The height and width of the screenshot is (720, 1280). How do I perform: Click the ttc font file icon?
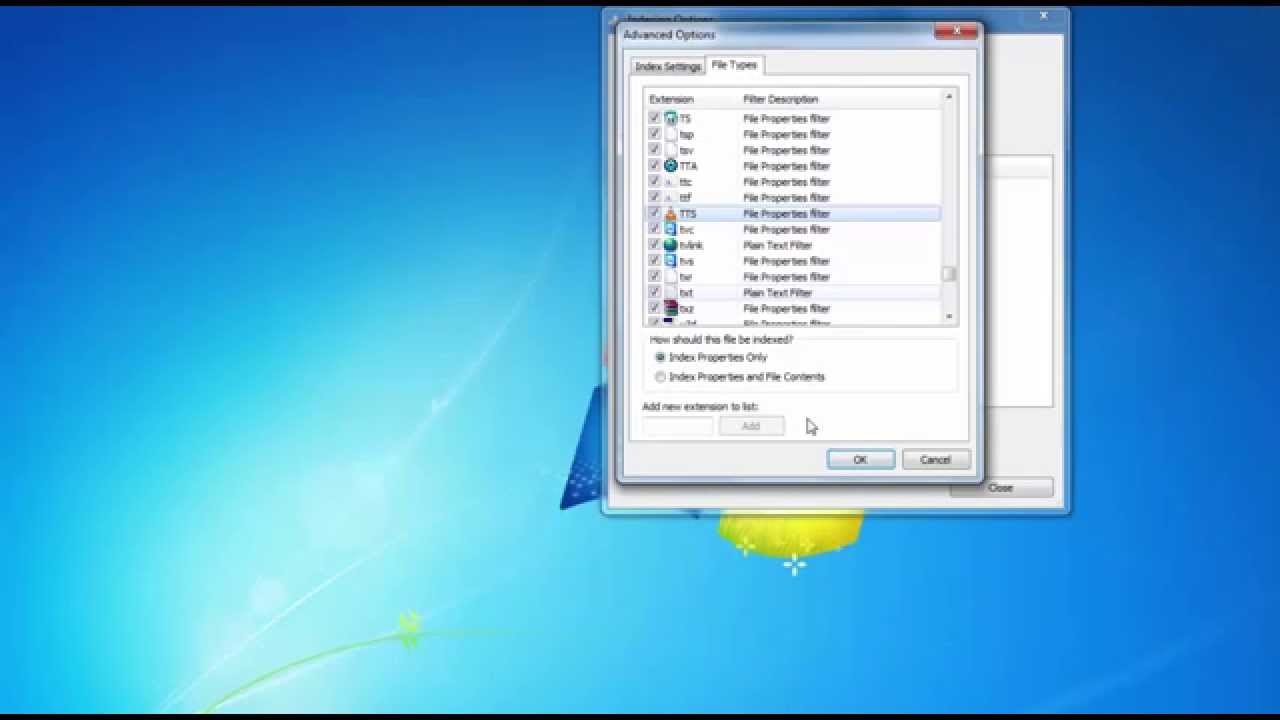coord(670,182)
